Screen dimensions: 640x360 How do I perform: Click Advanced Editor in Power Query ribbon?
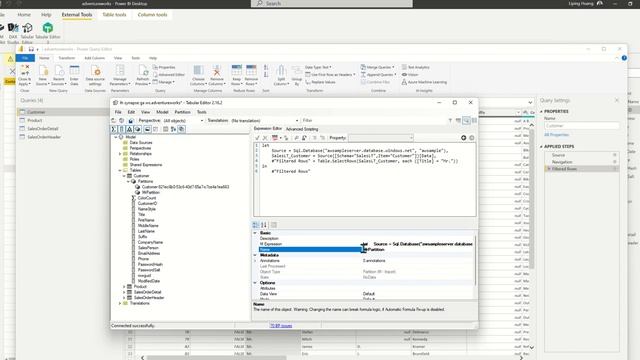pos(169,75)
